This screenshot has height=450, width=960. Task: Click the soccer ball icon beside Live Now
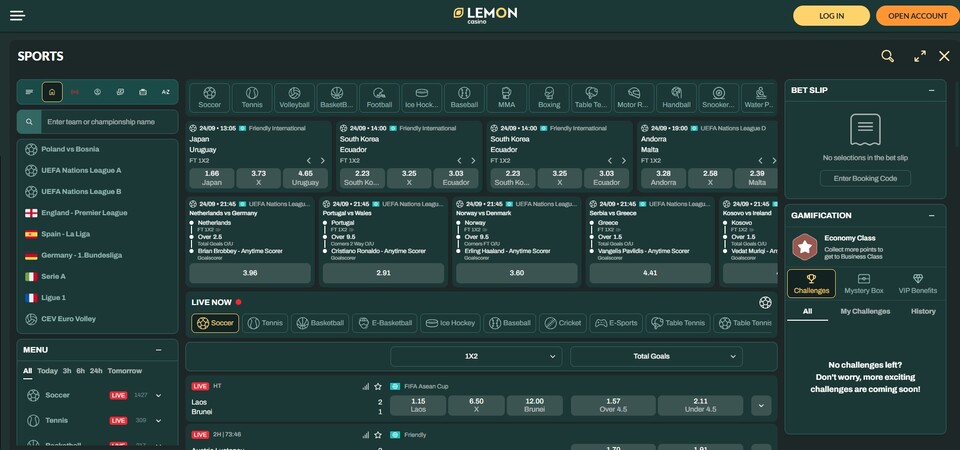(x=765, y=302)
